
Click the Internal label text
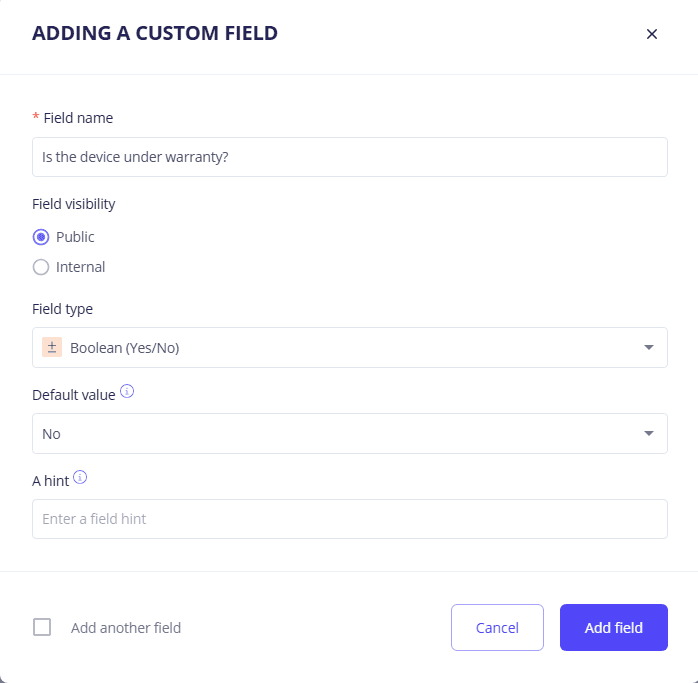[x=80, y=267]
